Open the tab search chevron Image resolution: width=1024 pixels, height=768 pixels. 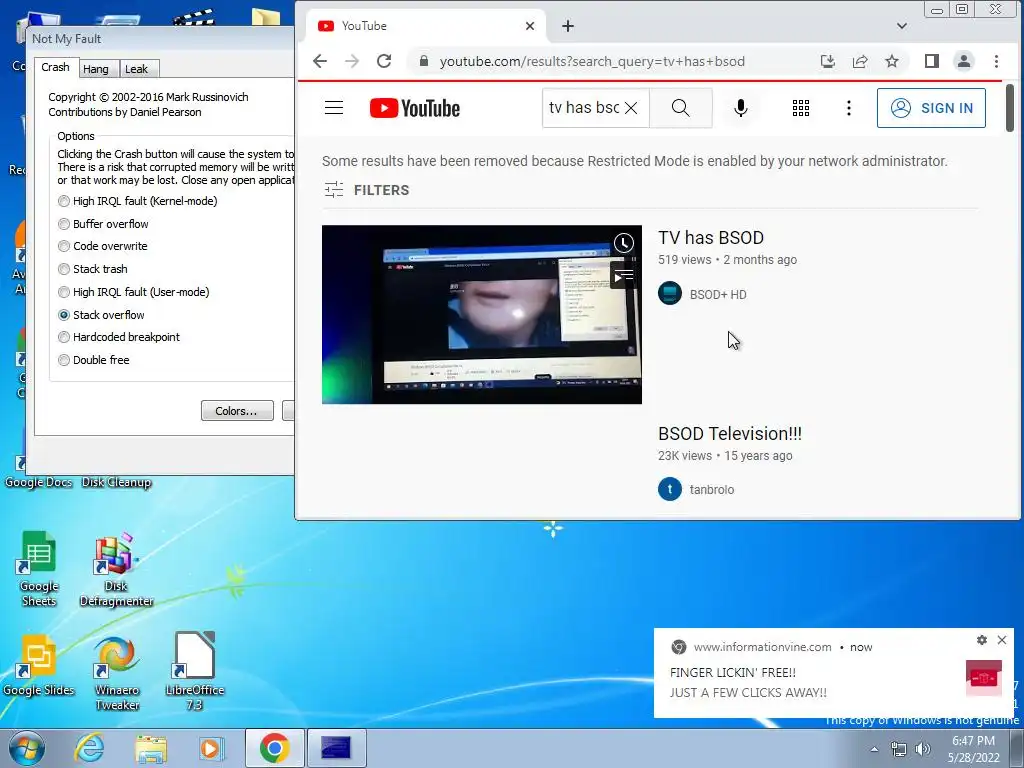pos(902,26)
